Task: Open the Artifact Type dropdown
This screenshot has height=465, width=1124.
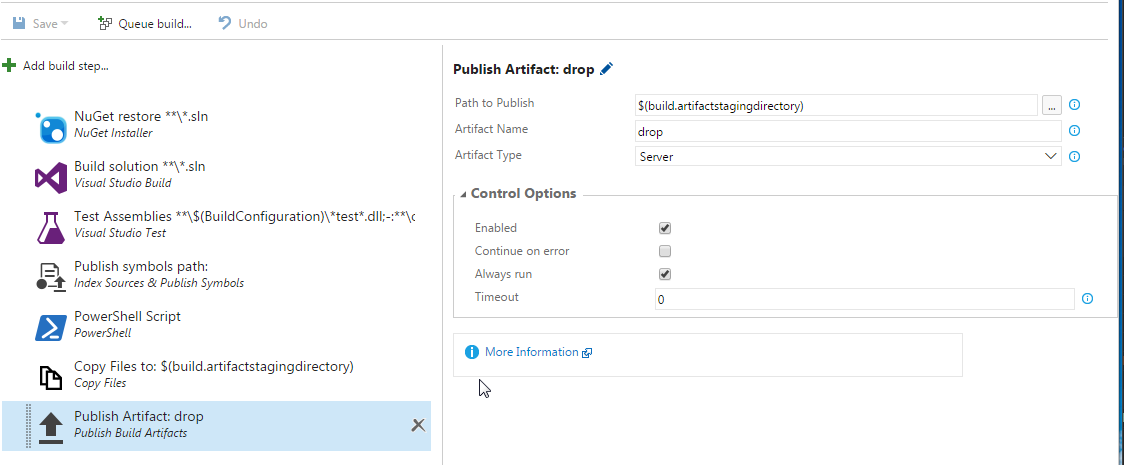Action: tap(1051, 156)
